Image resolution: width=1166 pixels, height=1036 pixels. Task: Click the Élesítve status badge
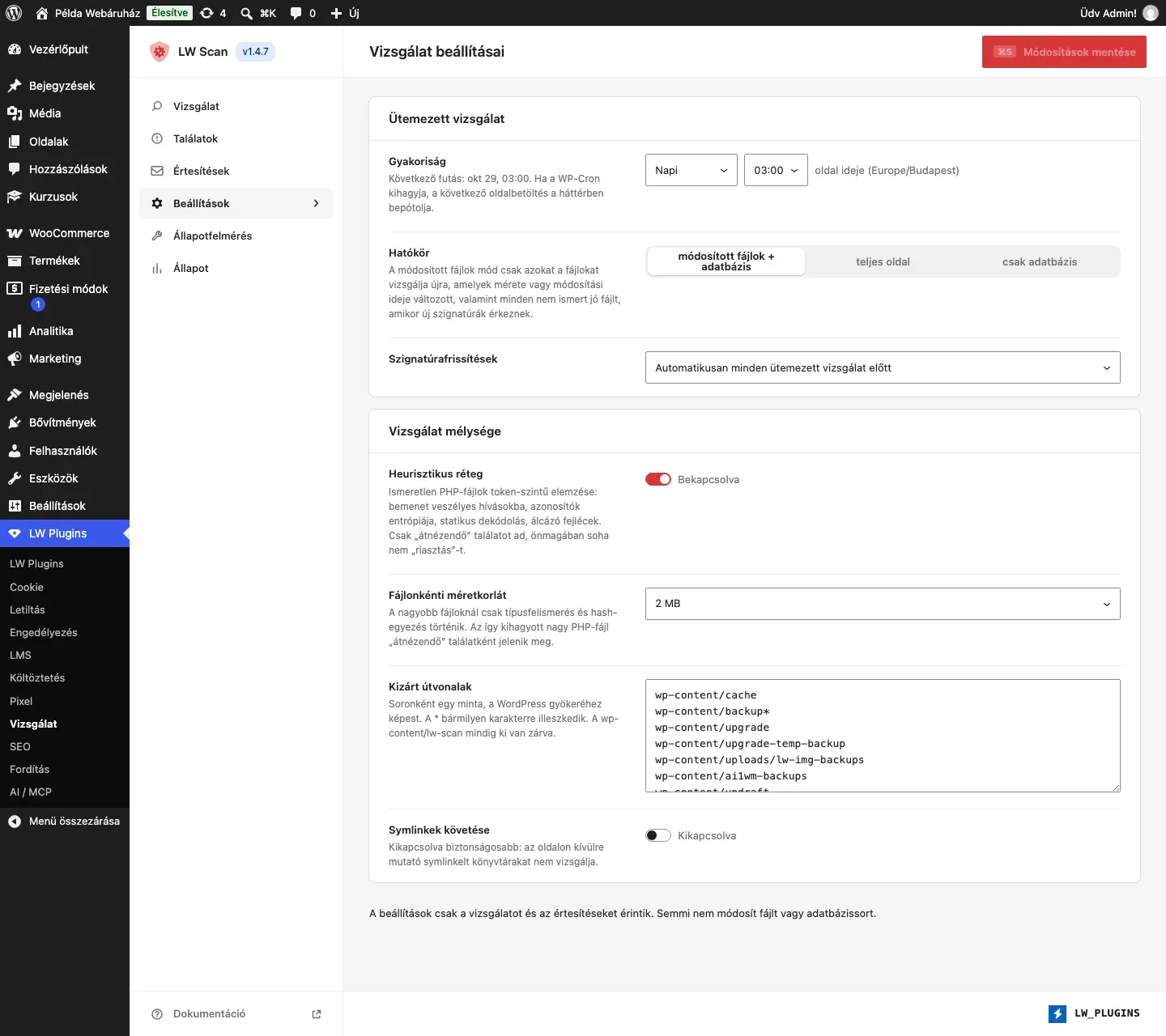[x=169, y=13]
